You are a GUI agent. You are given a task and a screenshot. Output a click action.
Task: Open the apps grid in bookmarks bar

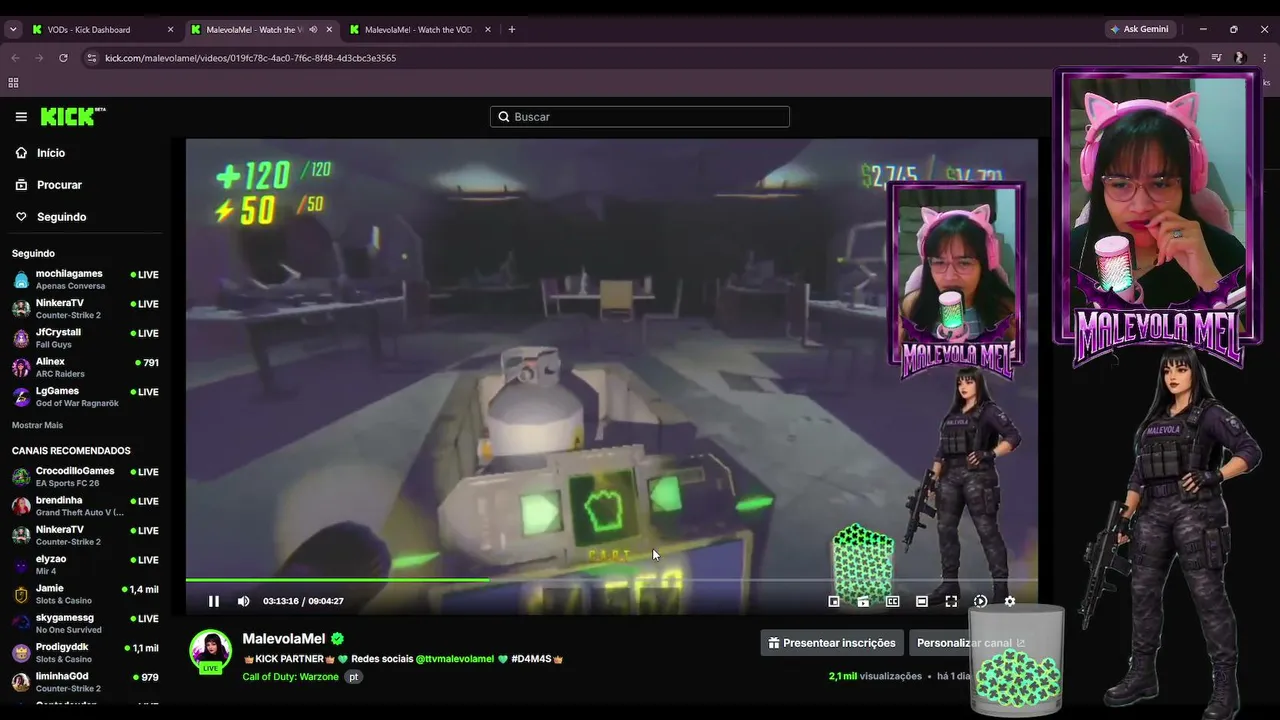[x=13, y=83]
